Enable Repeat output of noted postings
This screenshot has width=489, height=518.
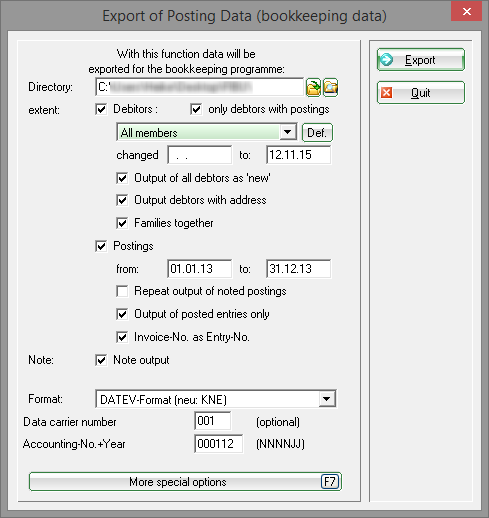click(122, 291)
